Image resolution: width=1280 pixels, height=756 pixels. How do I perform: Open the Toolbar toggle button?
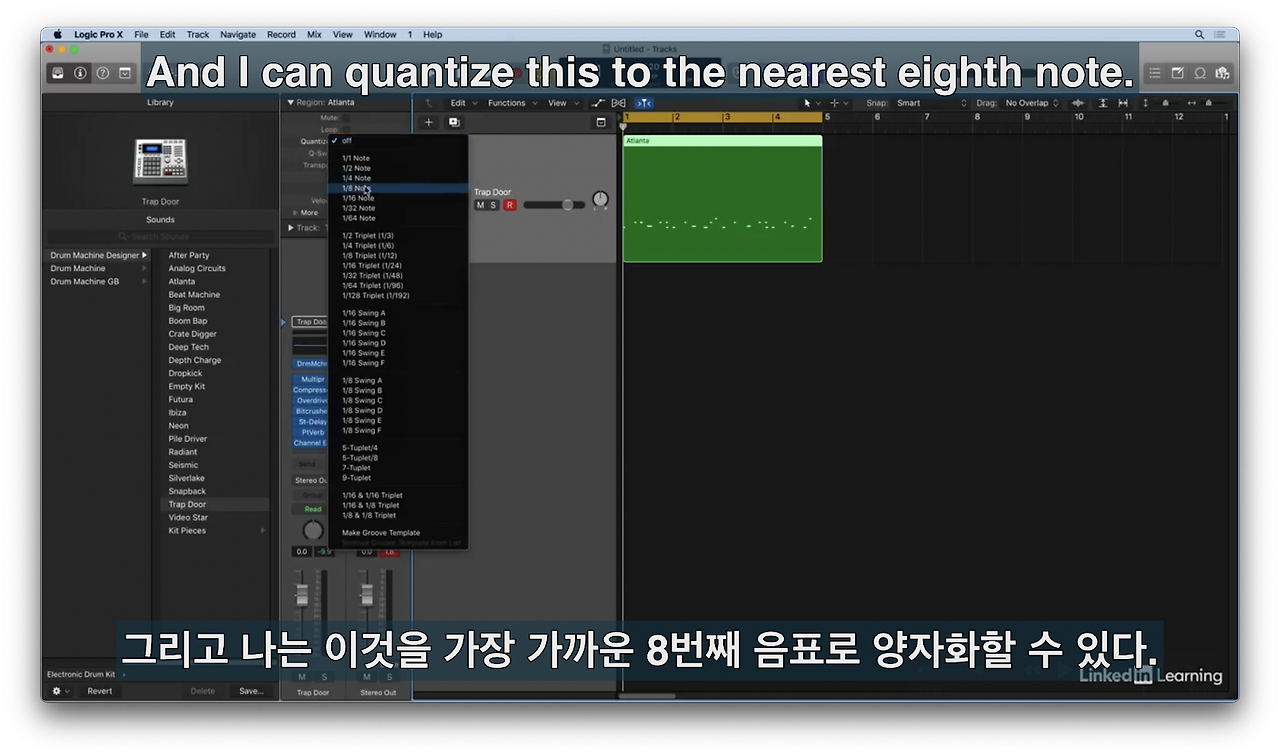click(x=125, y=73)
